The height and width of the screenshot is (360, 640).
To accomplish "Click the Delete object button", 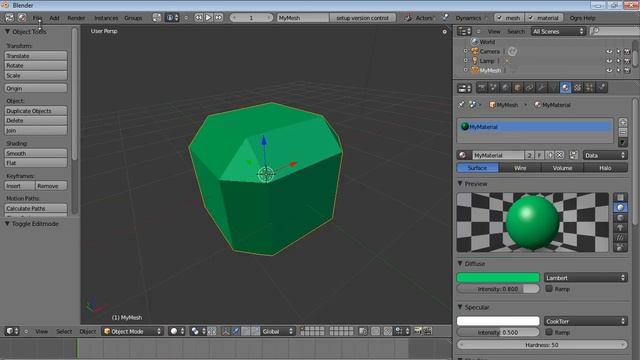I will click(x=36, y=120).
